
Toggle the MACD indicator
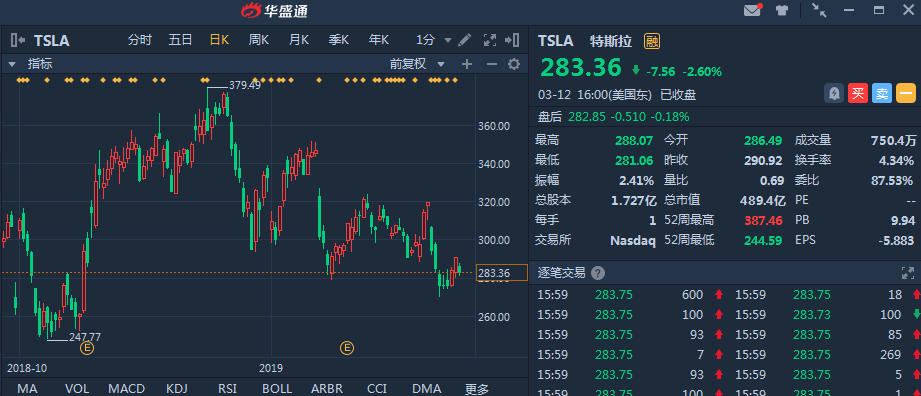point(126,389)
